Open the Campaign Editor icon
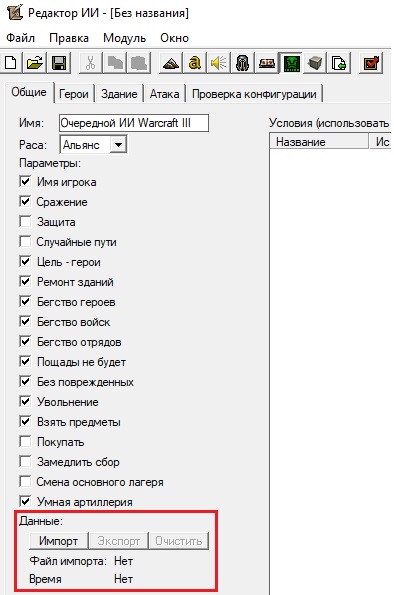The width and height of the screenshot is (394, 595). pos(266,63)
